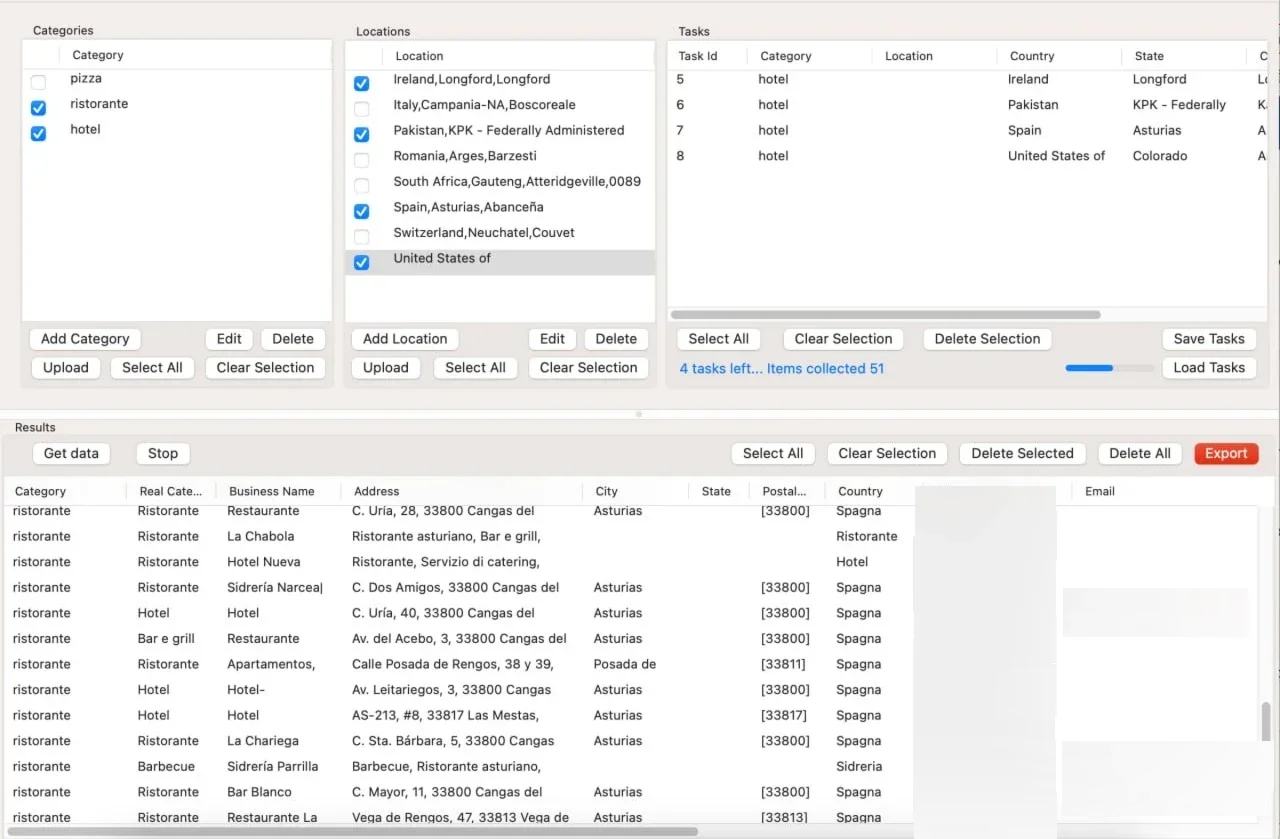The width and height of the screenshot is (1280, 839).
Task: Click the Country column header in Tasks
Action: pyautogui.click(x=1032, y=56)
